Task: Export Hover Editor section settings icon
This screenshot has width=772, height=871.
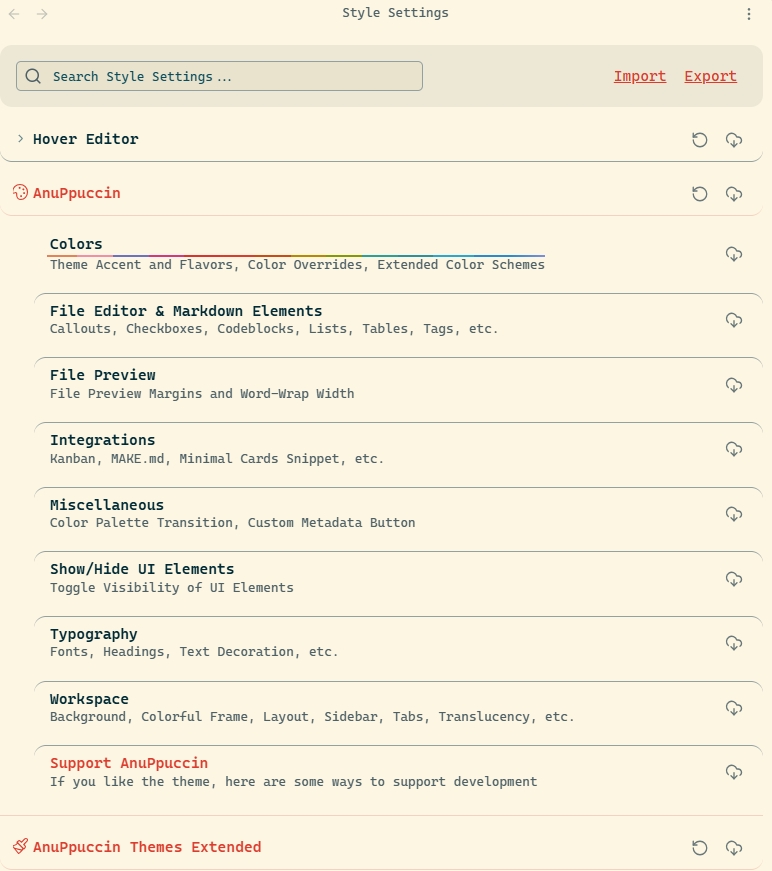Action: (734, 140)
